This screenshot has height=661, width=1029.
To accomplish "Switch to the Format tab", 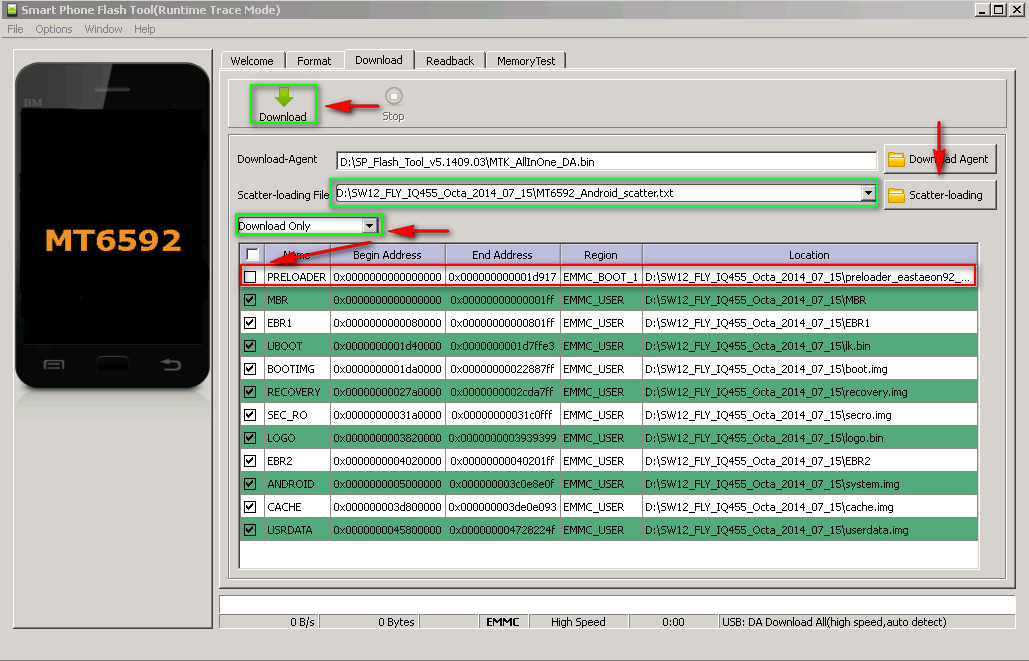I will click(314, 61).
